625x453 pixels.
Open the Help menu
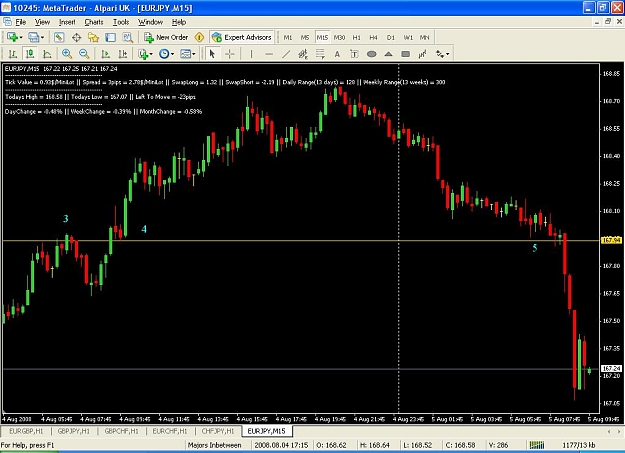coord(179,22)
